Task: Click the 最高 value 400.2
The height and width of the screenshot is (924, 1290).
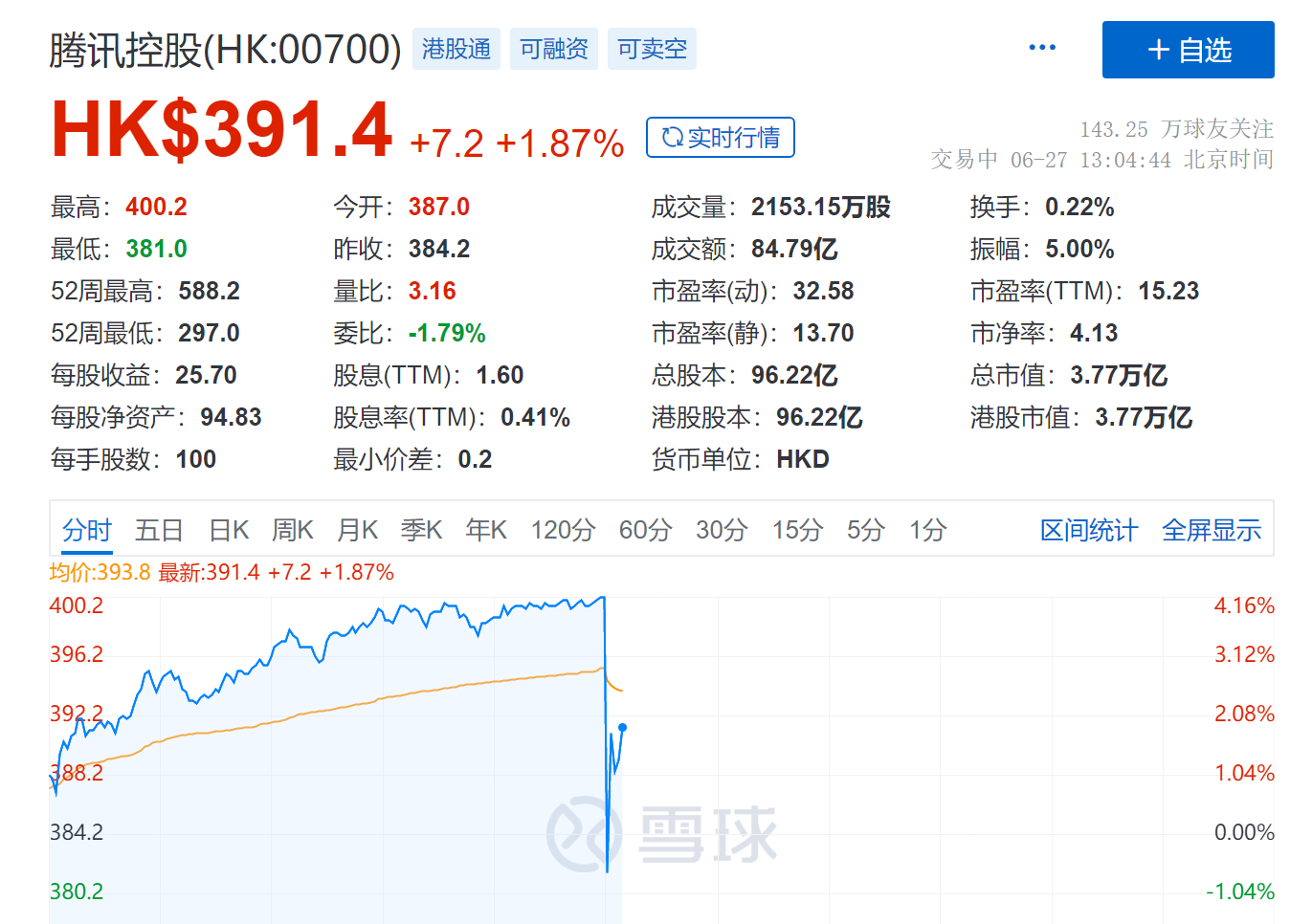Action: pos(156,207)
